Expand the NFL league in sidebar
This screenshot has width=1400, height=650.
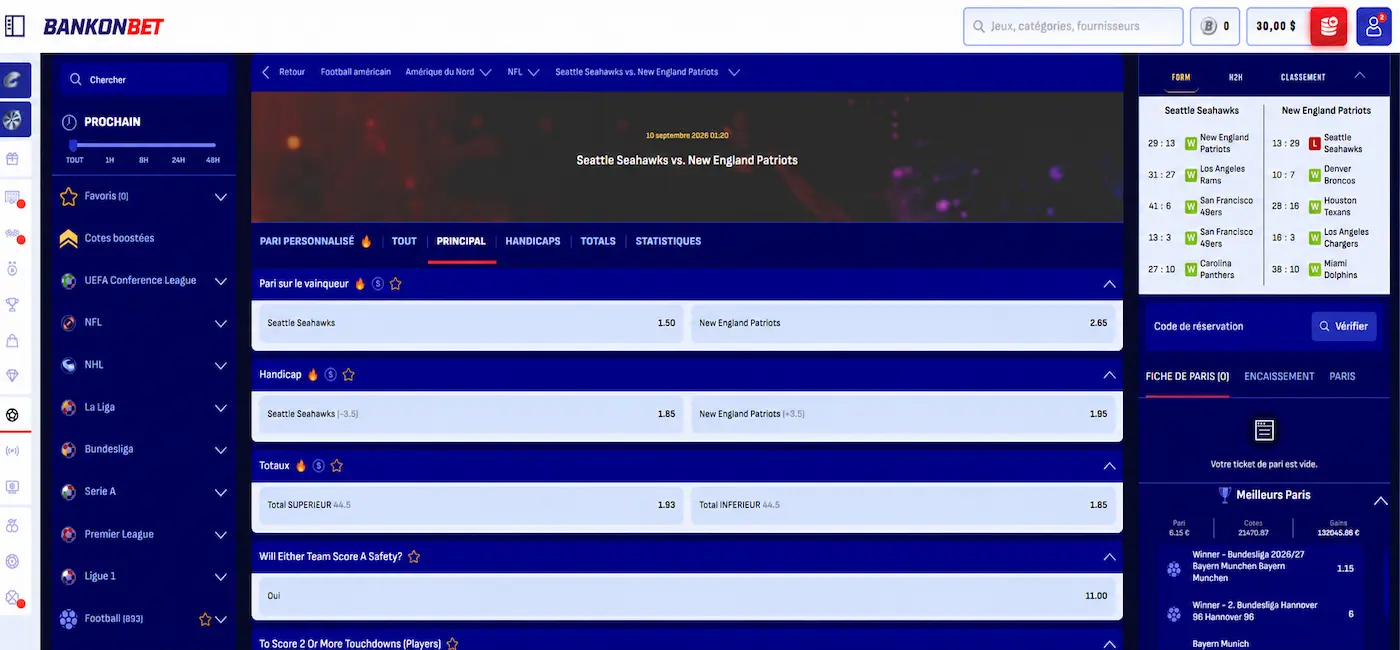(221, 323)
